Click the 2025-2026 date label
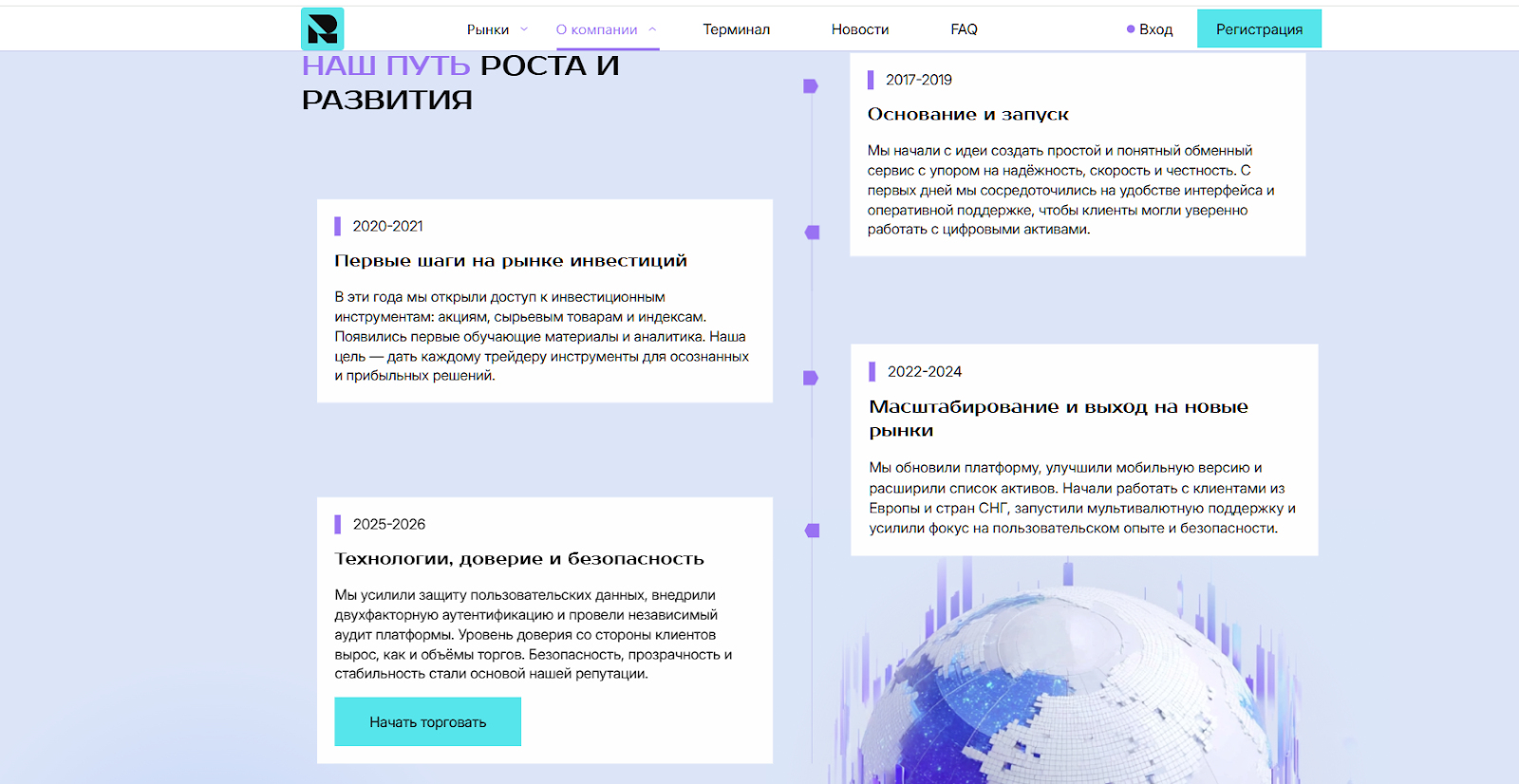 389,524
